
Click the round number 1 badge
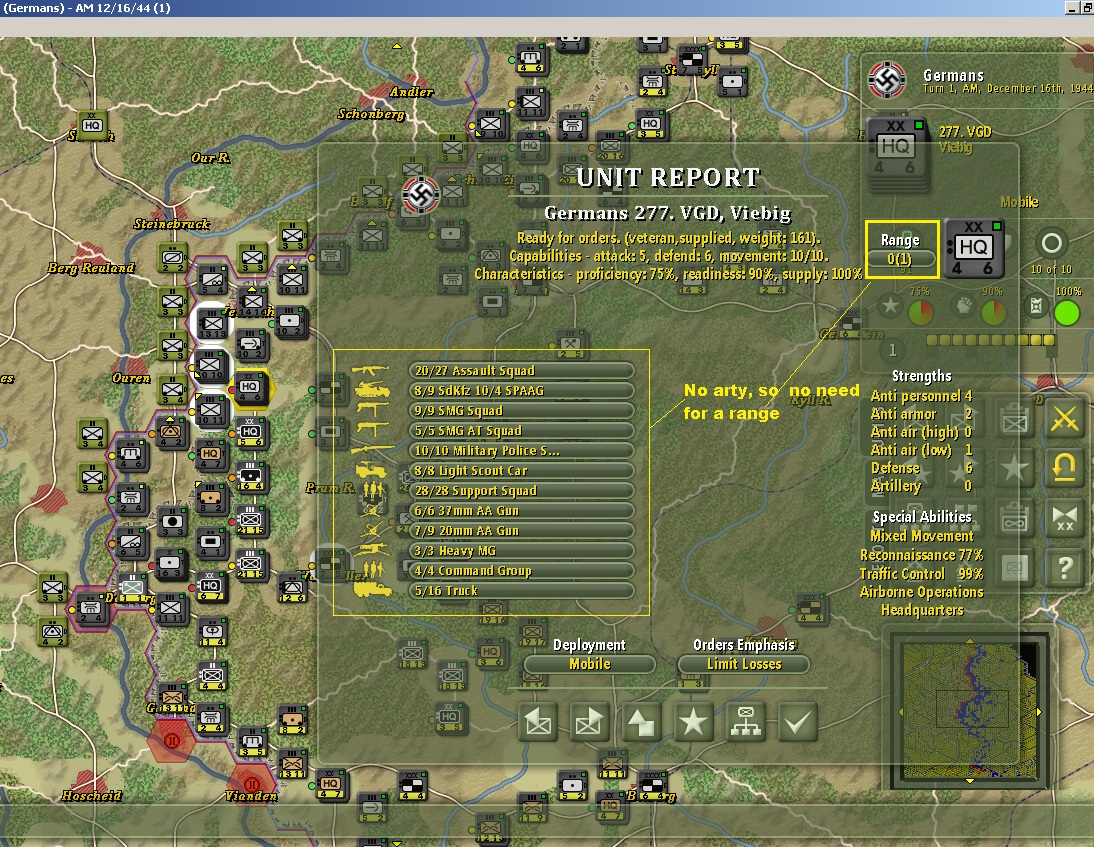(x=892, y=350)
